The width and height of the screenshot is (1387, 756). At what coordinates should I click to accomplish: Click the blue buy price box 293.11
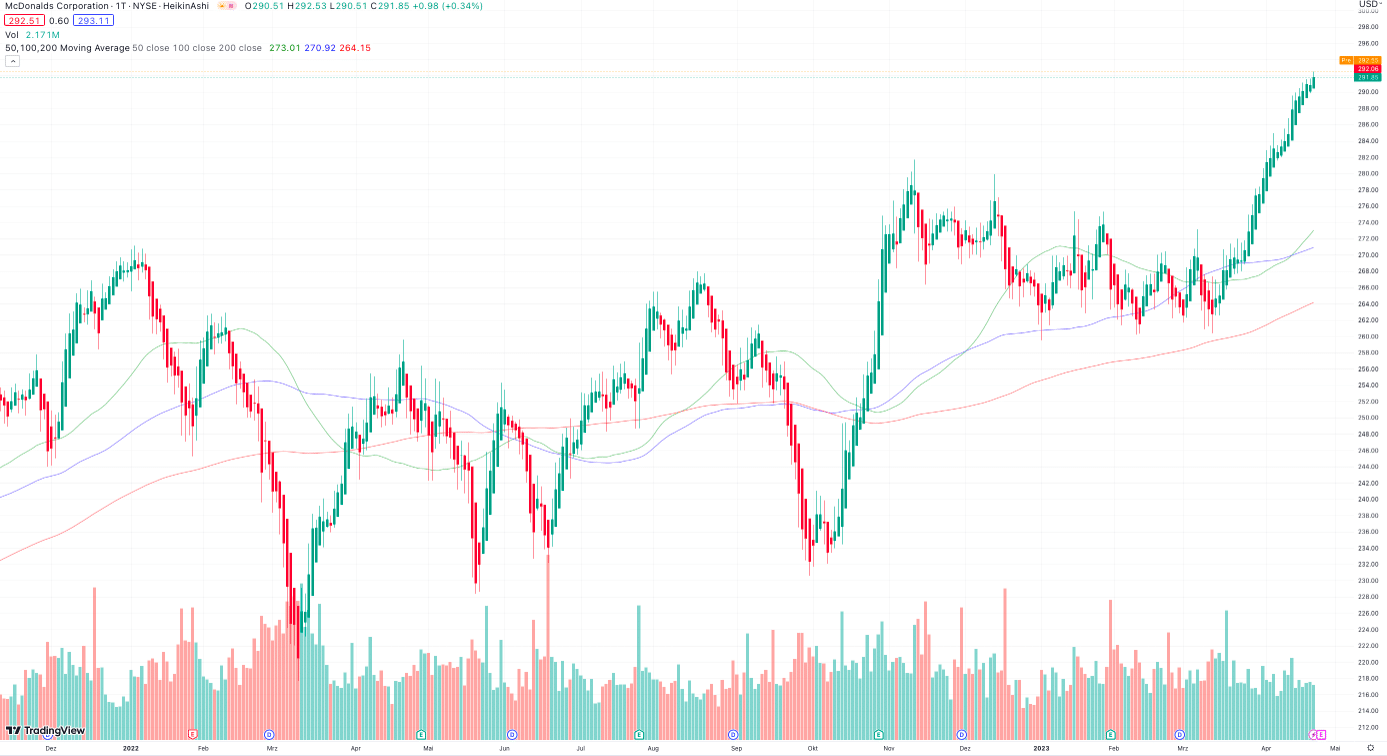pyautogui.click(x=93, y=20)
